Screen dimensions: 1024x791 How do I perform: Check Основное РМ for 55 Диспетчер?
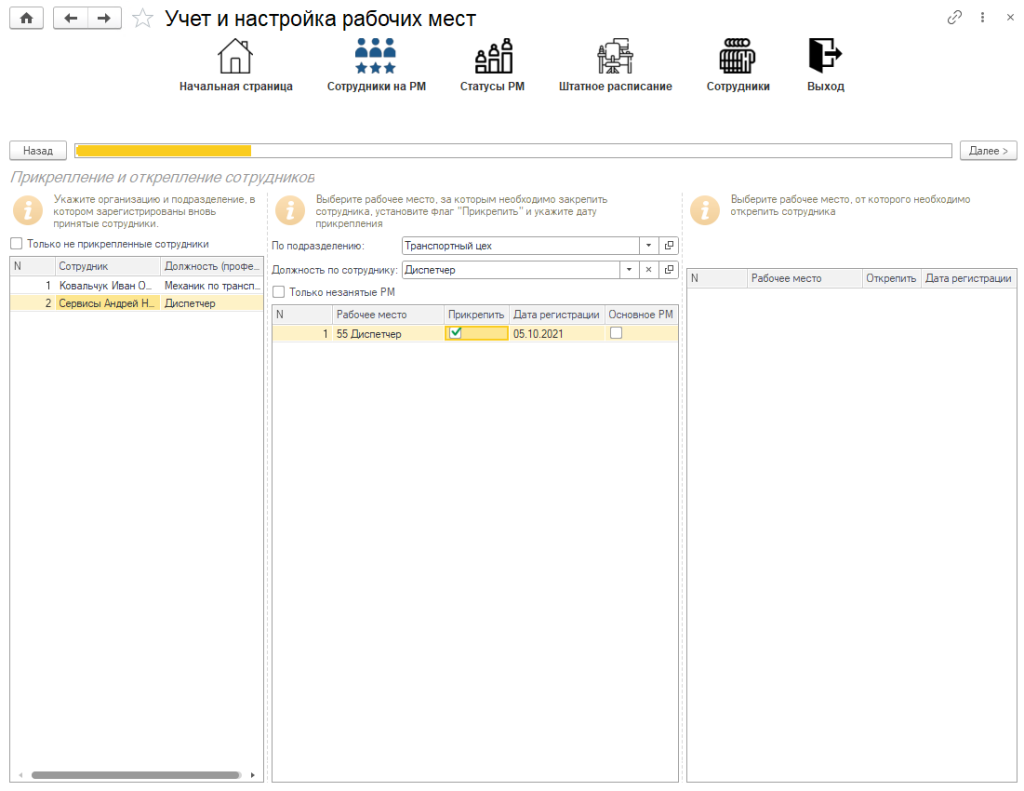click(x=616, y=333)
